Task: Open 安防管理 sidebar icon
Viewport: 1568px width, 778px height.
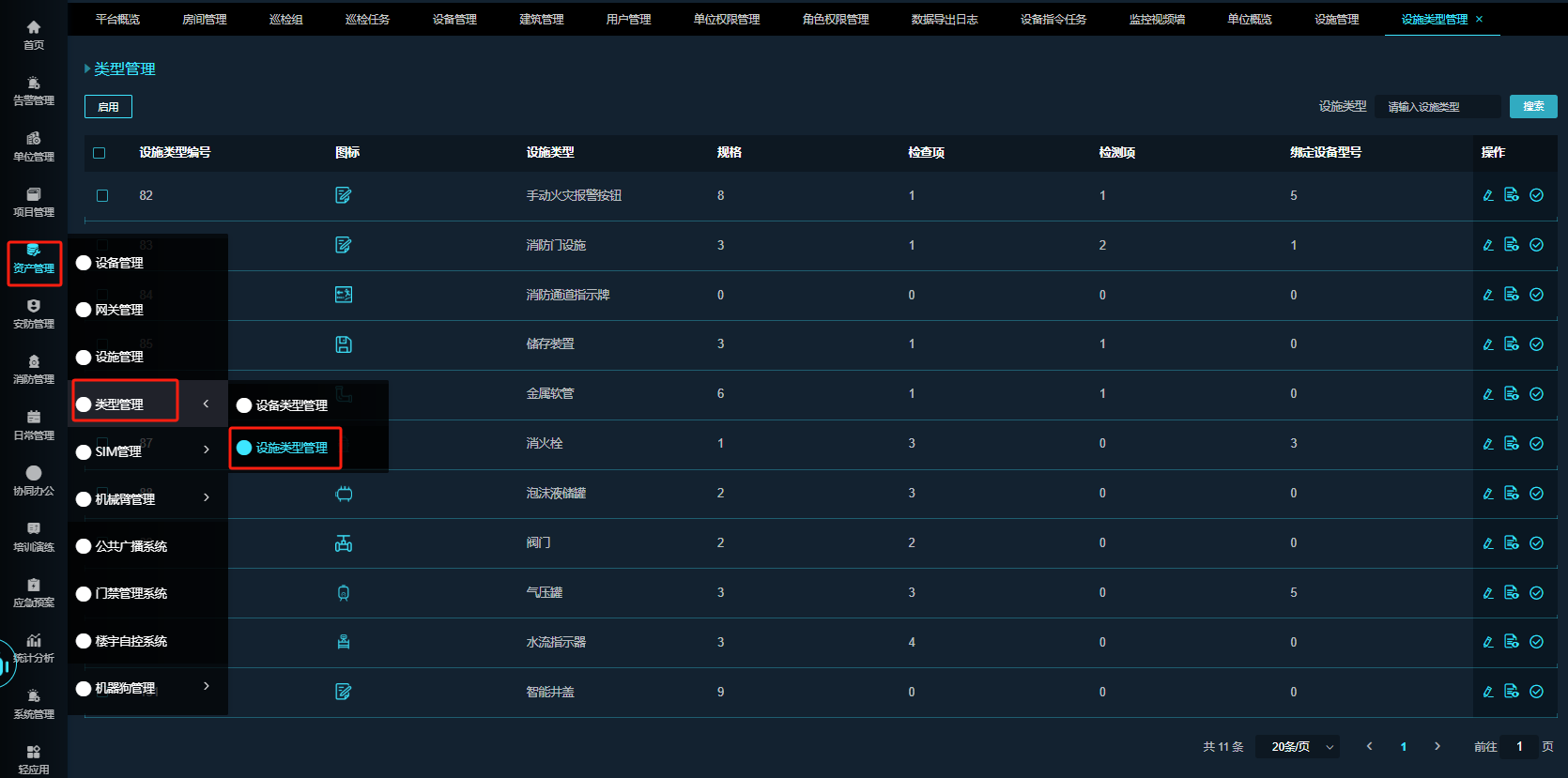Action: (34, 314)
